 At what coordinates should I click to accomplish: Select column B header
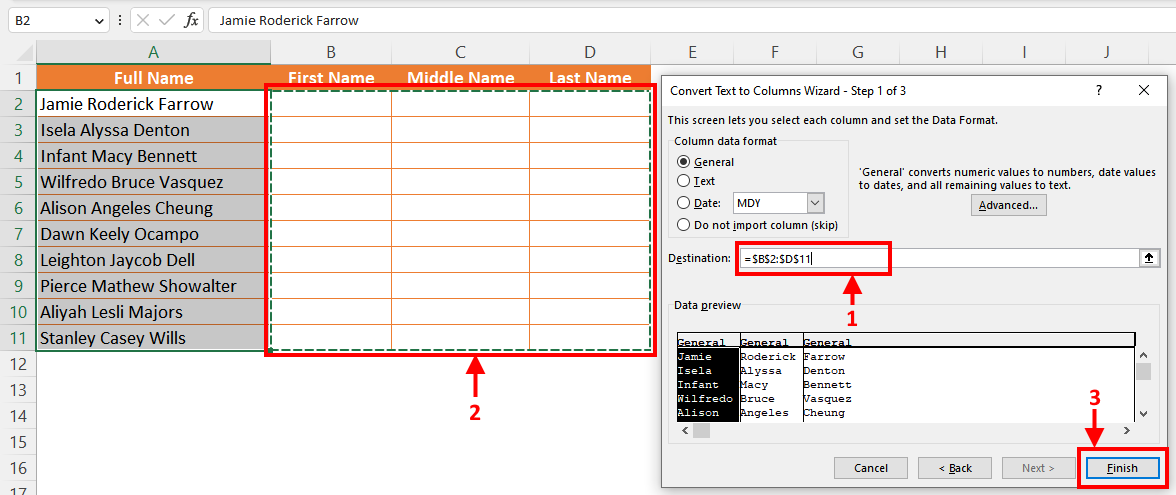tap(331, 52)
